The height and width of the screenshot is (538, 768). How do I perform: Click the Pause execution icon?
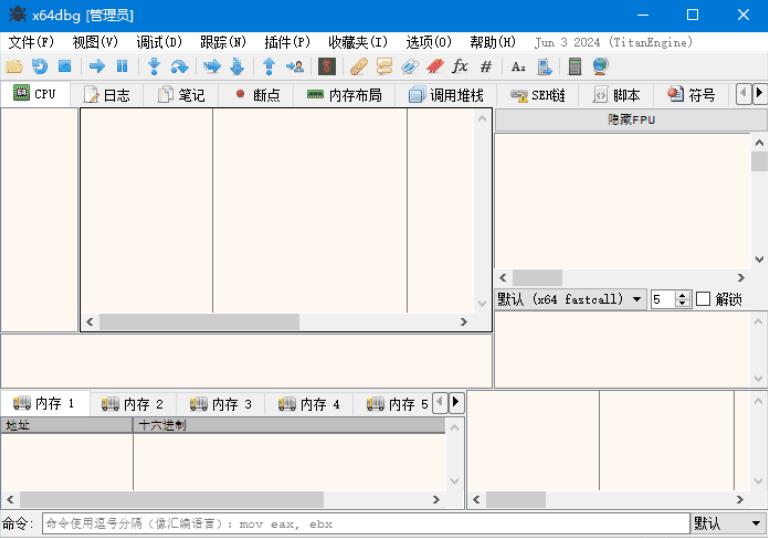click(x=122, y=66)
